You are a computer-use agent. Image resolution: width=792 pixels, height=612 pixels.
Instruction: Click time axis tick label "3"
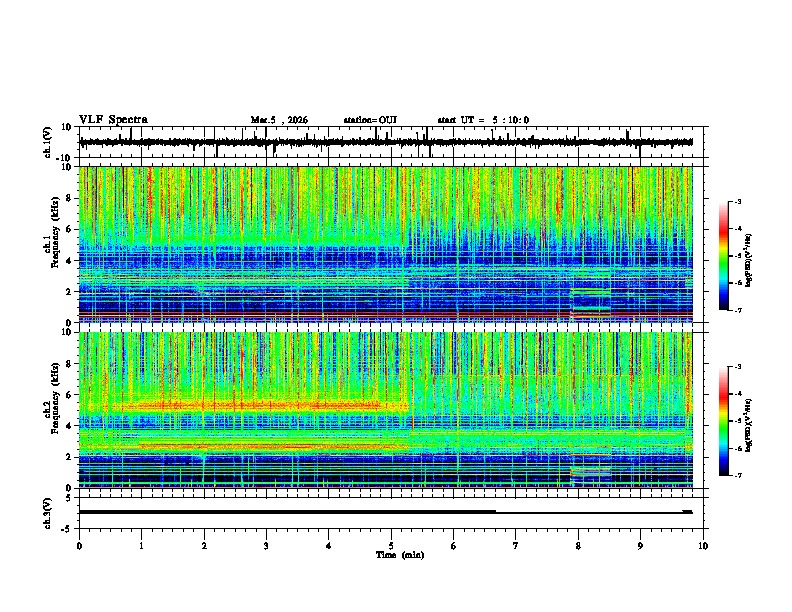266,546
